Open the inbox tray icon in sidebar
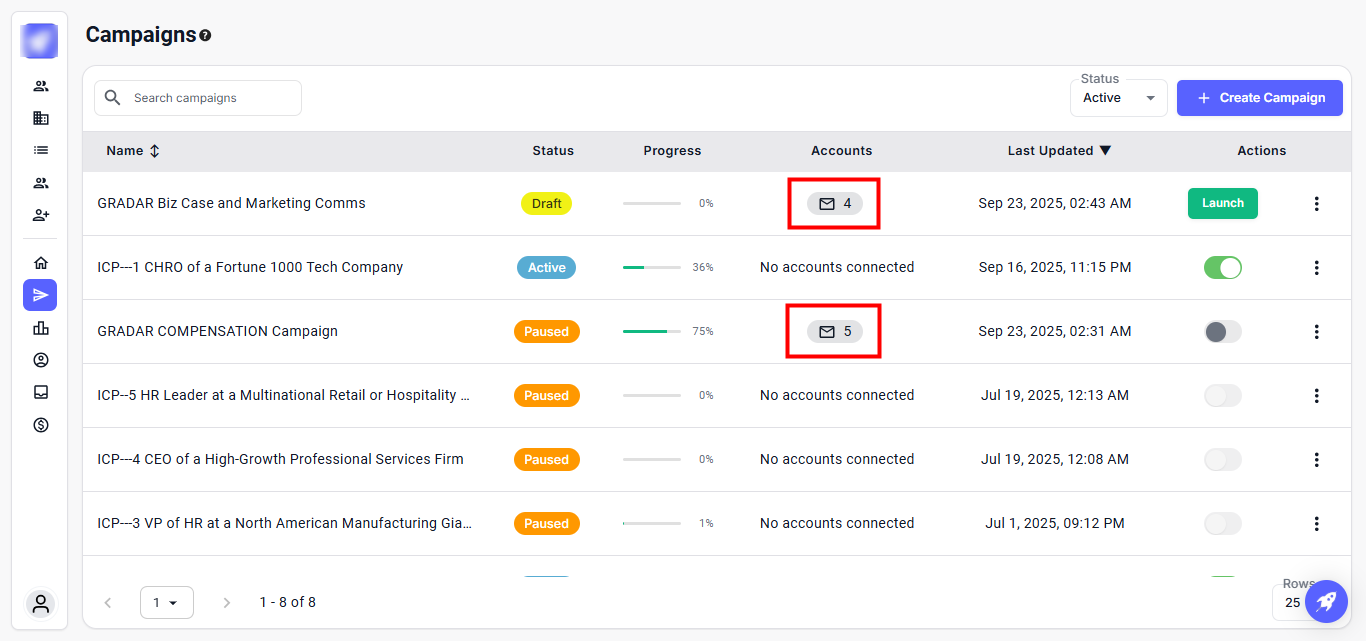1366x641 pixels. (40, 392)
